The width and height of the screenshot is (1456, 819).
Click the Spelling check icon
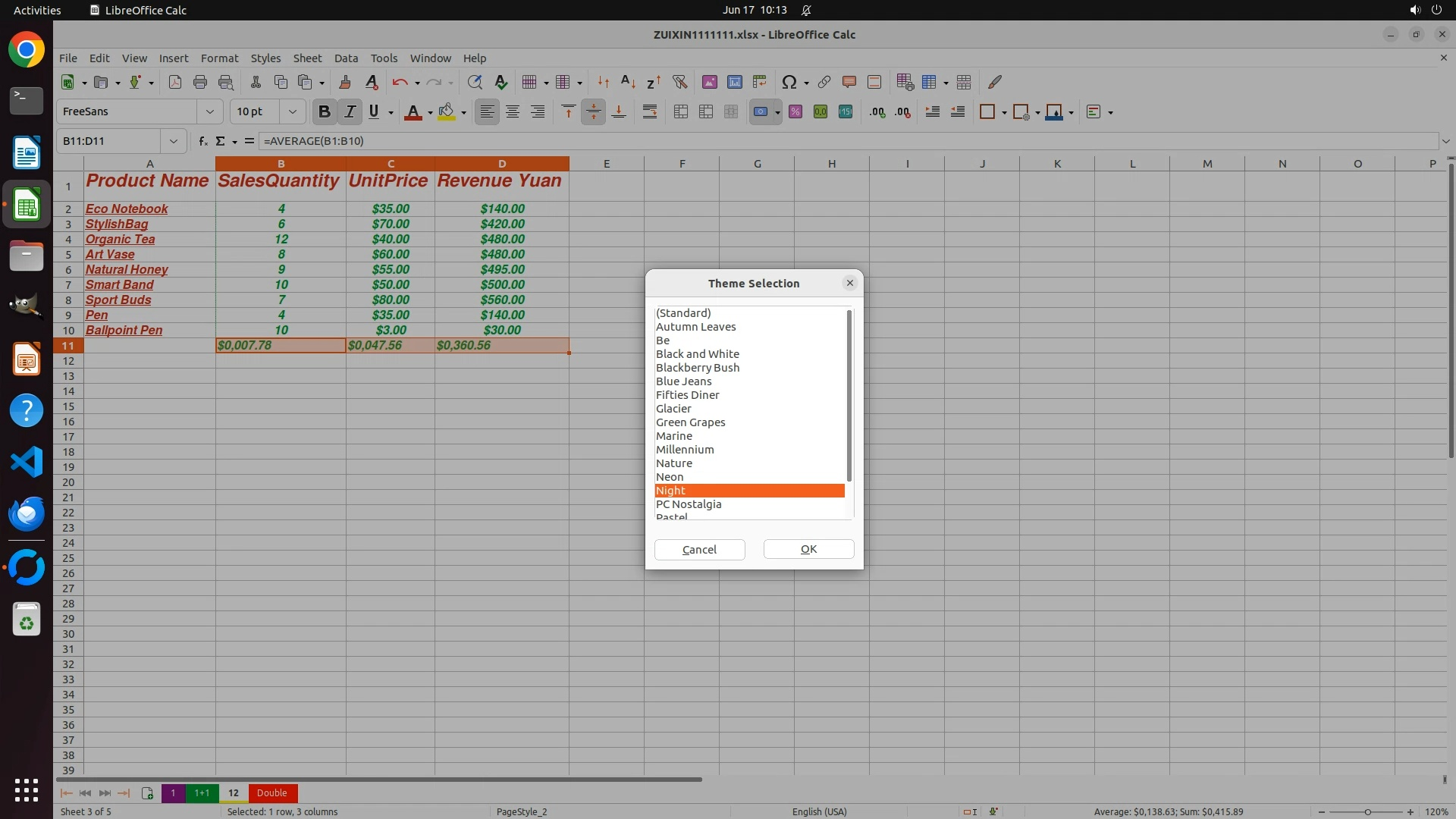pos(500,82)
